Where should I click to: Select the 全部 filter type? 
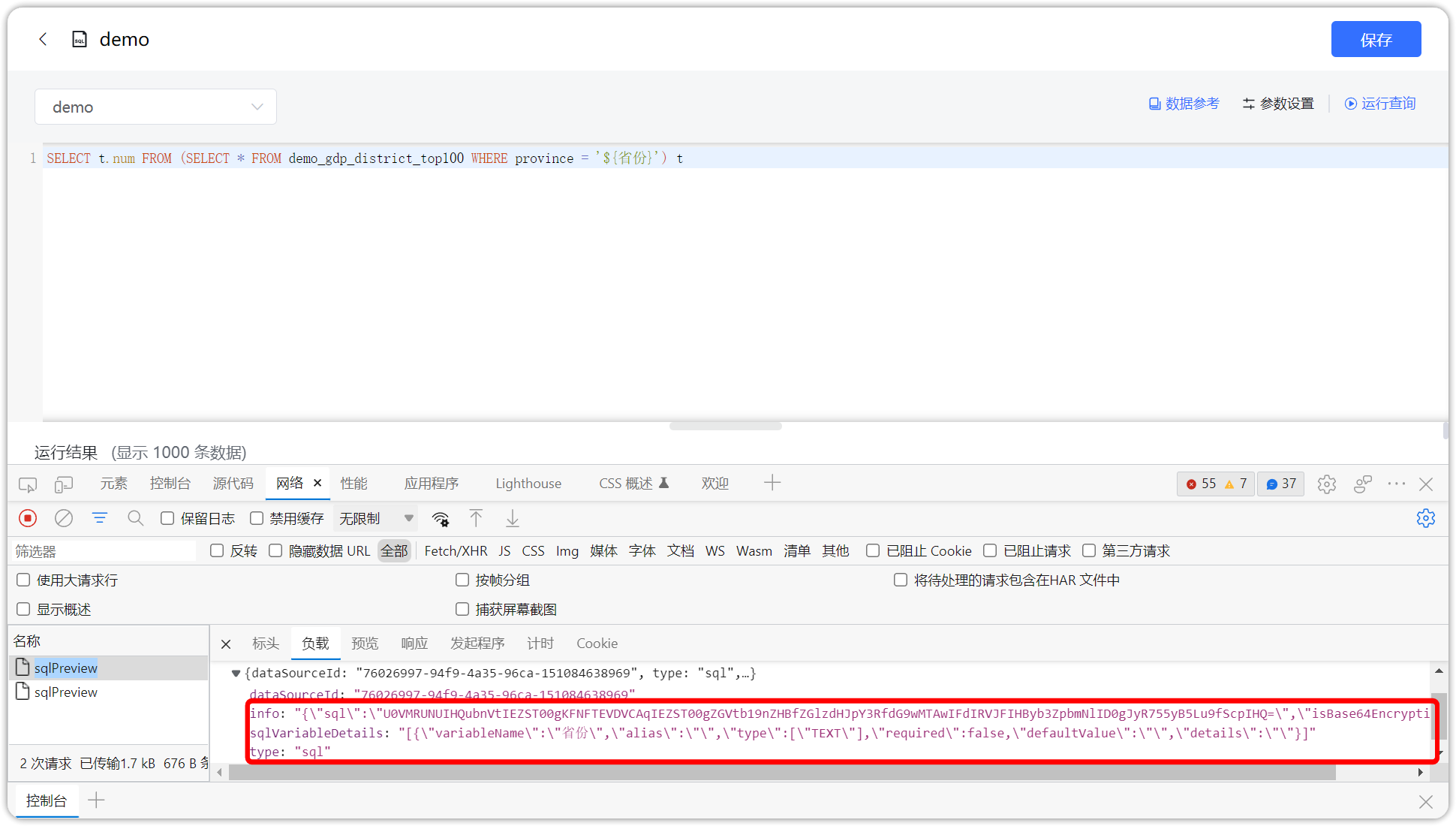394,551
